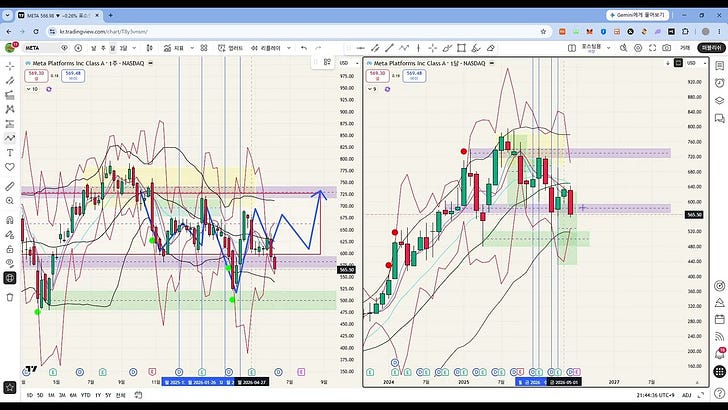Select the ruler measure tool
This screenshot has width=728, height=410.
10,186
